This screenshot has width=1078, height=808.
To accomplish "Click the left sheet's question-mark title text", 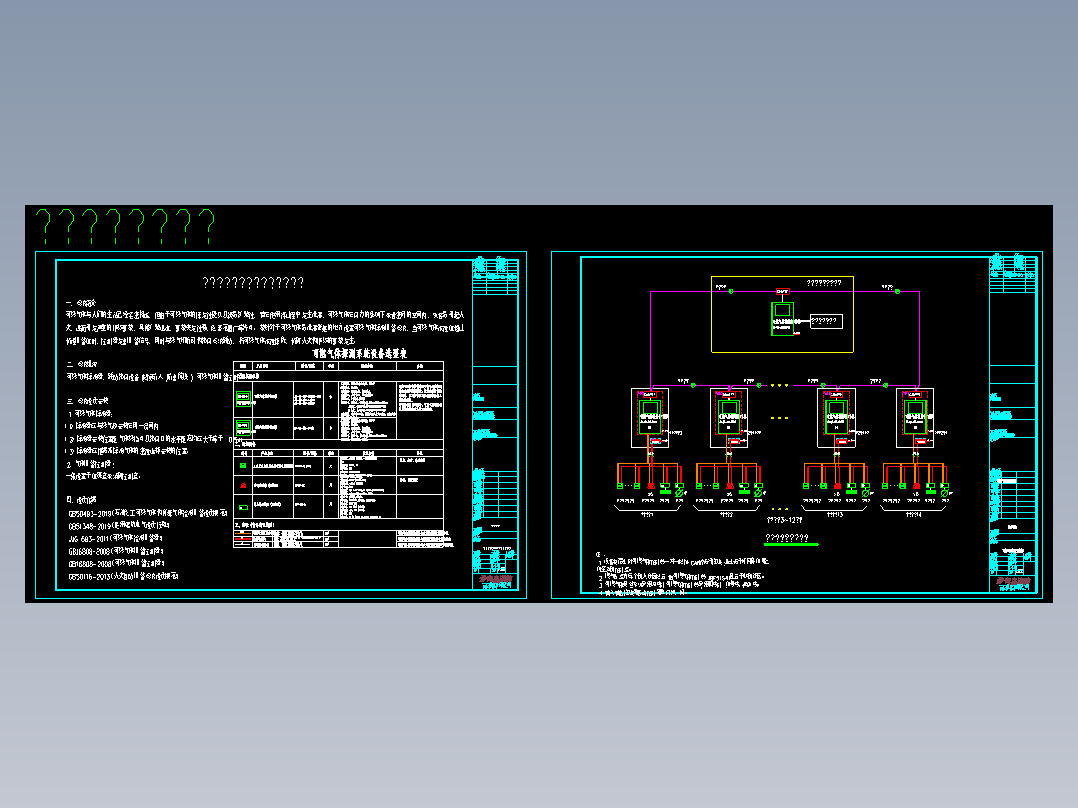I will [x=253, y=283].
